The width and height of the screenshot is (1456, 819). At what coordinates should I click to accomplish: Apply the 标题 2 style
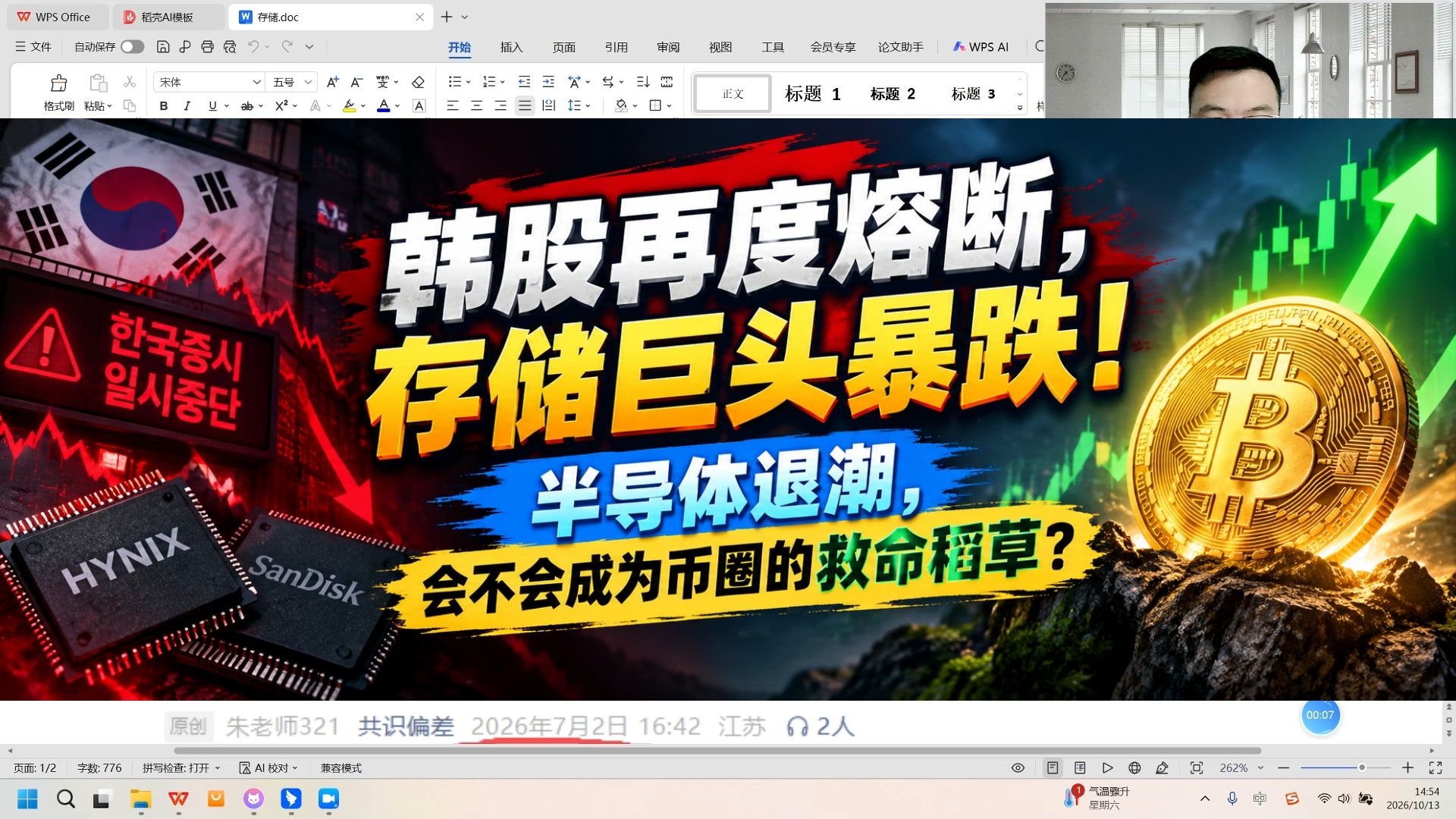(893, 93)
